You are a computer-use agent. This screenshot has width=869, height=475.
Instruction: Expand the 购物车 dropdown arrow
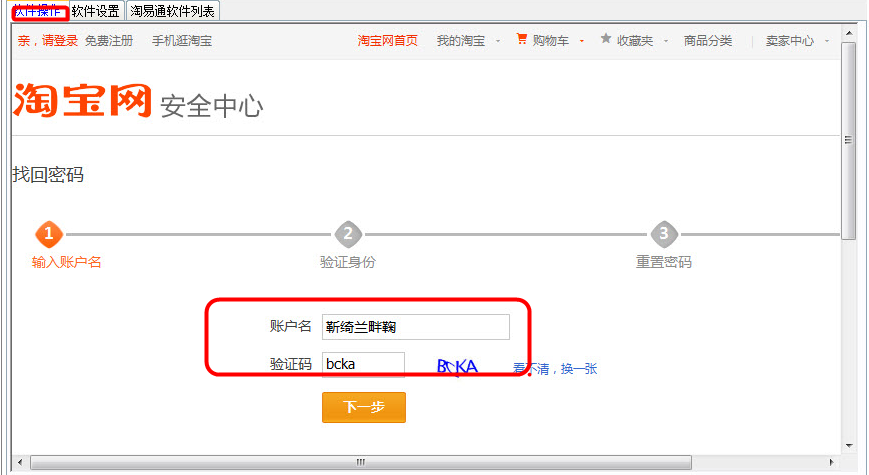(581, 41)
